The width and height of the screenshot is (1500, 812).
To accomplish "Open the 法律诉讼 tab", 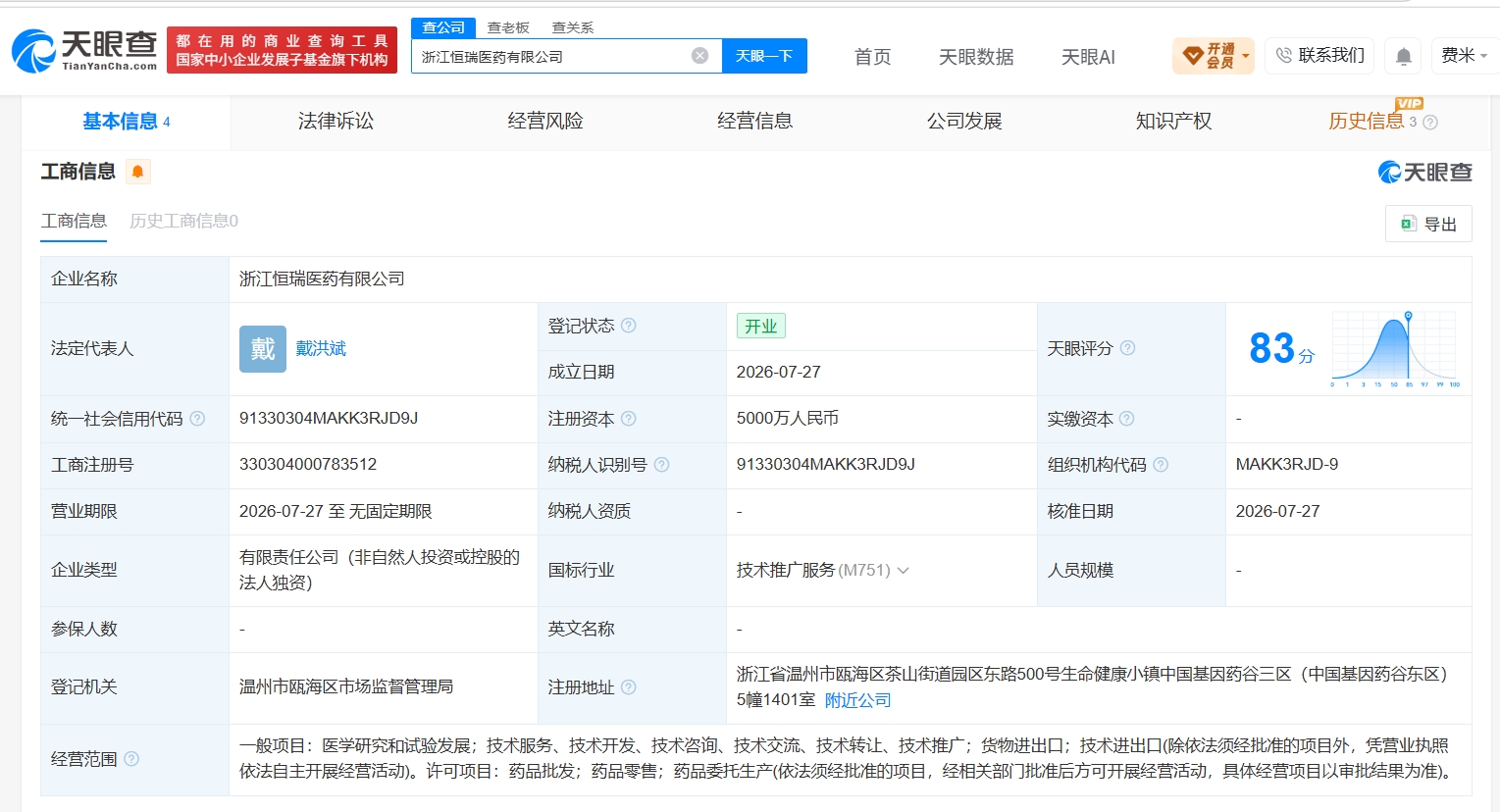I will tap(336, 122).
